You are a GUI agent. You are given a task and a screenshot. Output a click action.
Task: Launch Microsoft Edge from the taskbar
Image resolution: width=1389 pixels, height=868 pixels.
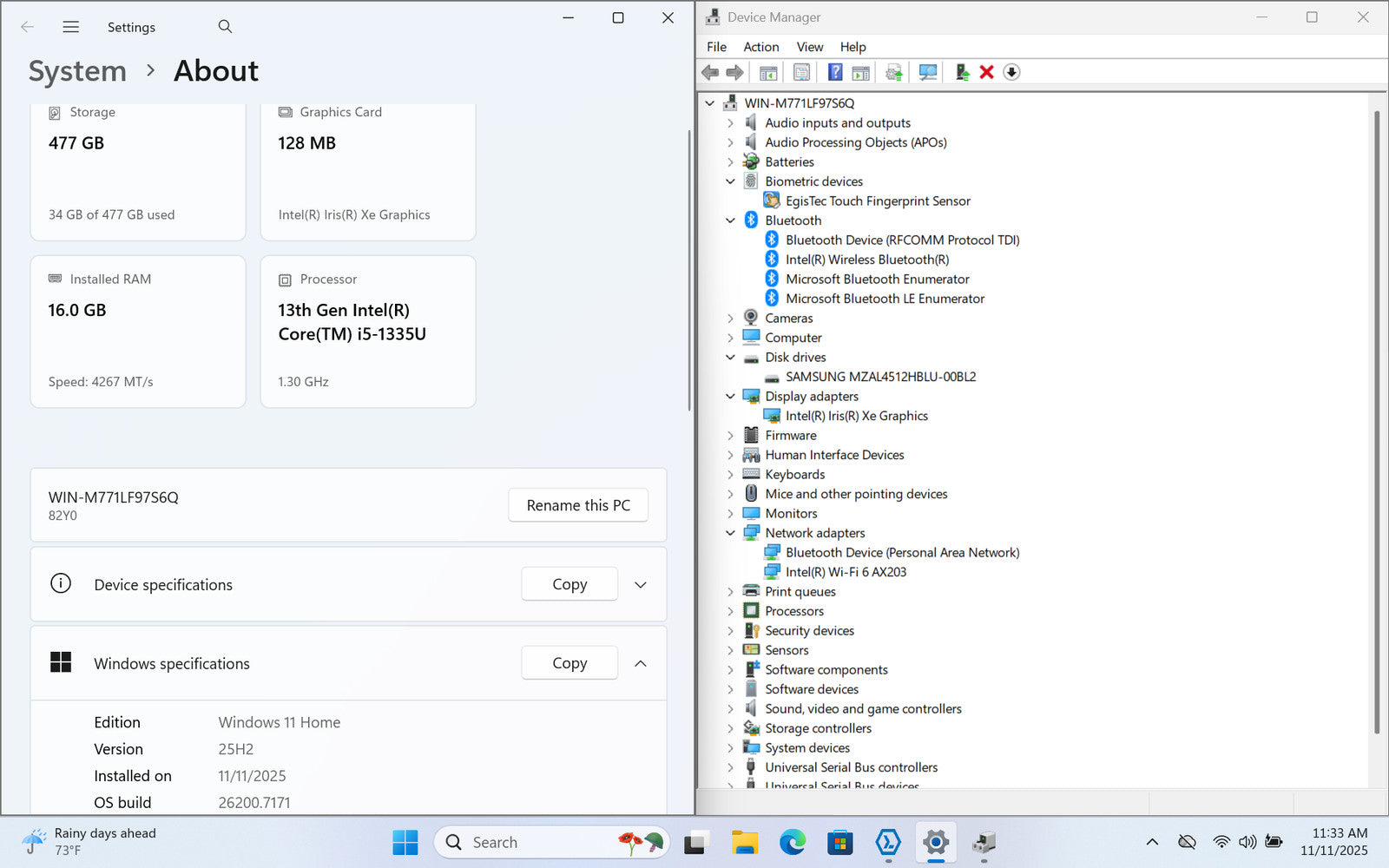792,842
